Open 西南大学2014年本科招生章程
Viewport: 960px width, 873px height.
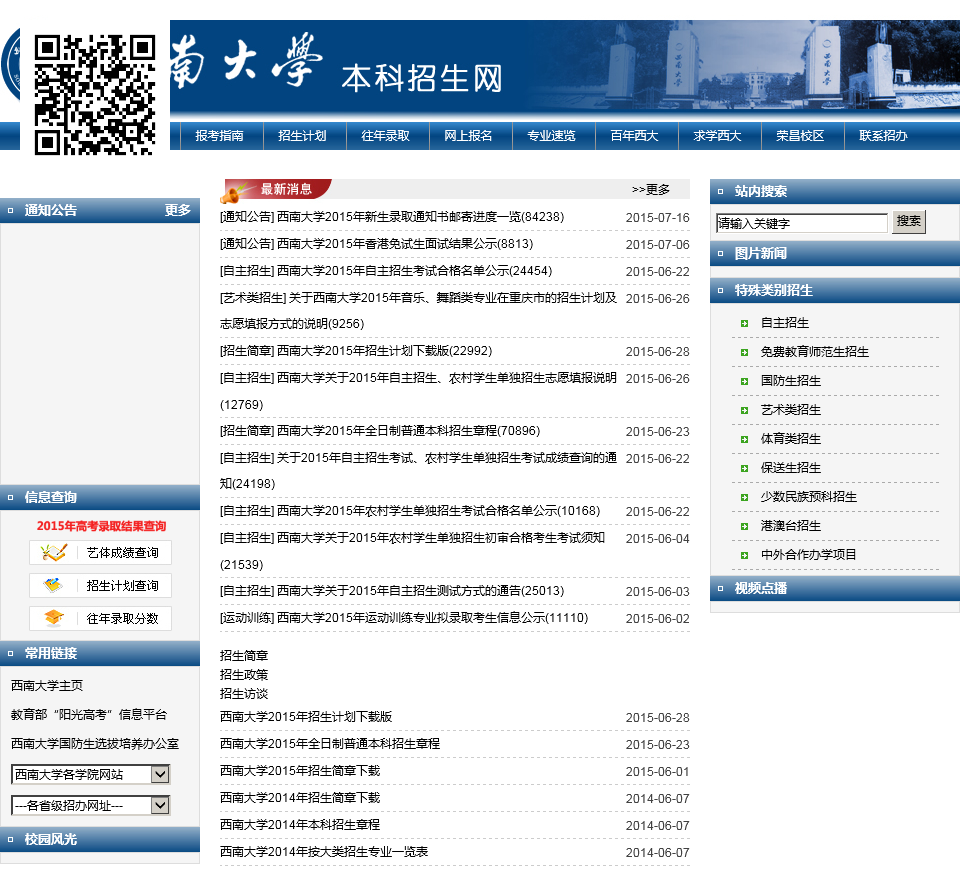[x=300, y=825]
